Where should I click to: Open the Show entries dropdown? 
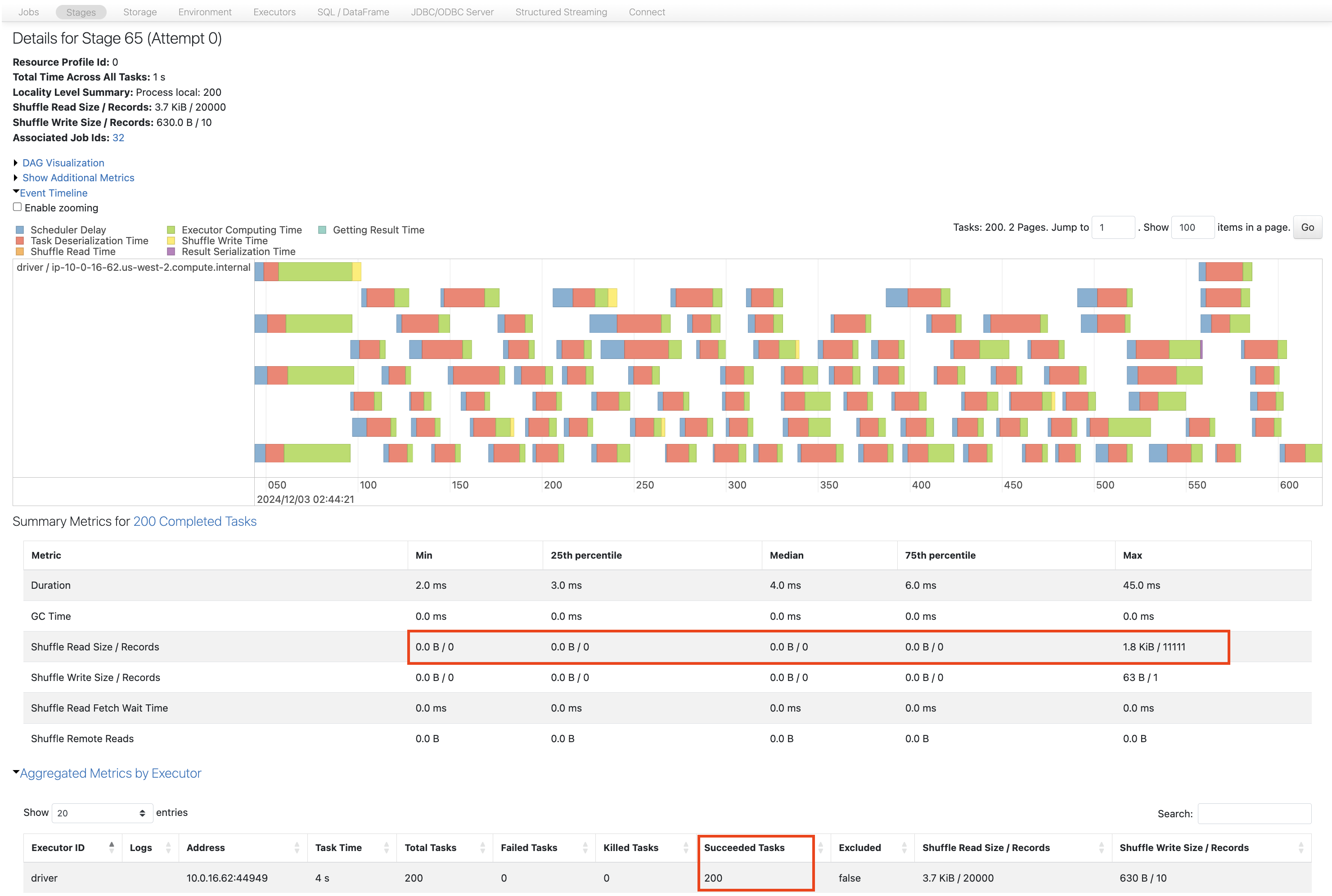pyautogui.click(x=102, y=813)
